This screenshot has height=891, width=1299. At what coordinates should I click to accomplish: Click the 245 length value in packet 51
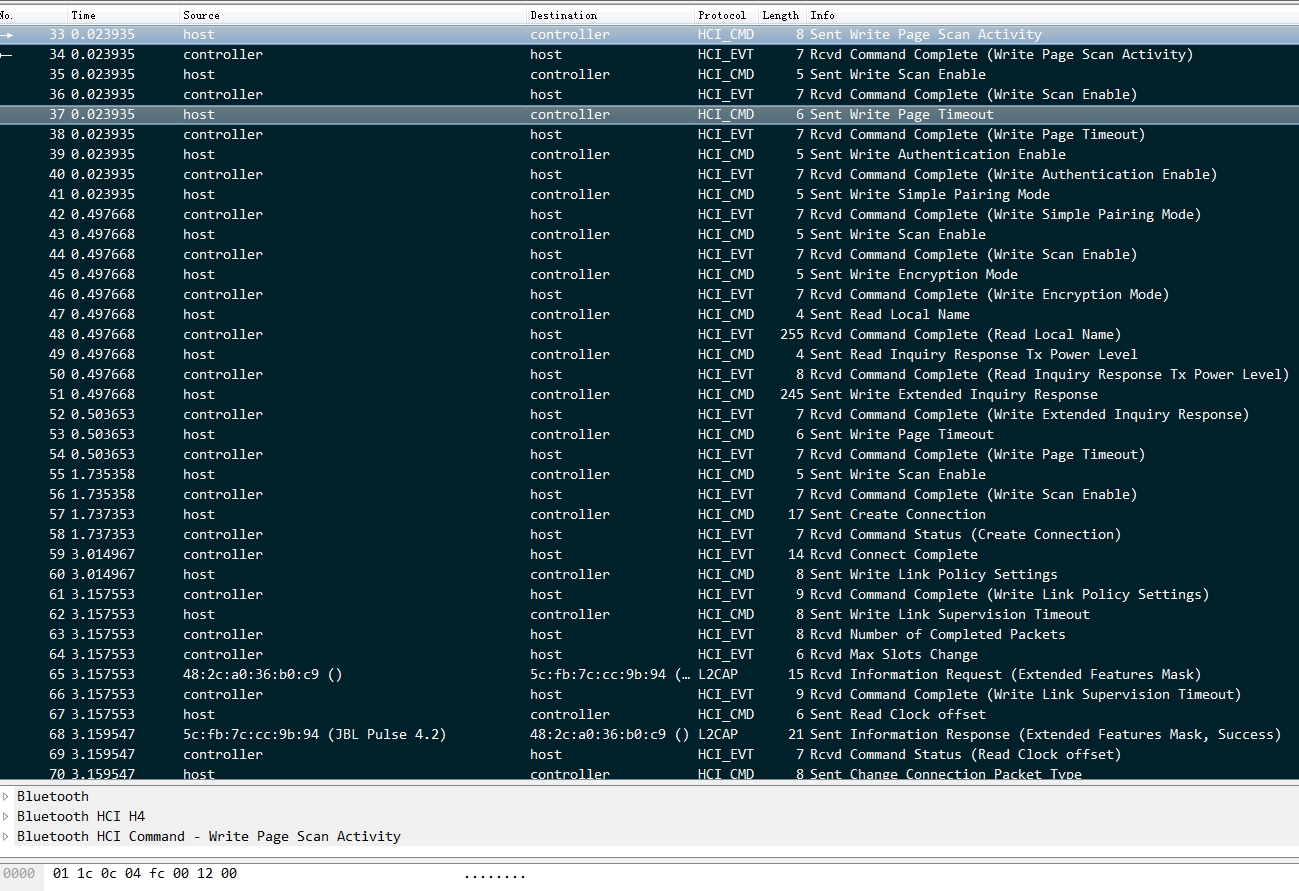792,395
